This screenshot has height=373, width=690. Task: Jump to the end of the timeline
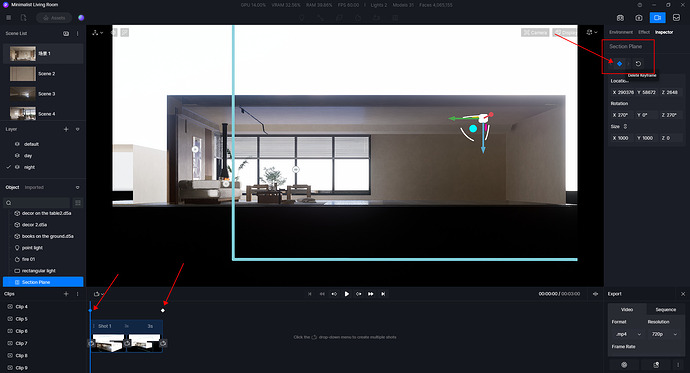click(383, 294)
